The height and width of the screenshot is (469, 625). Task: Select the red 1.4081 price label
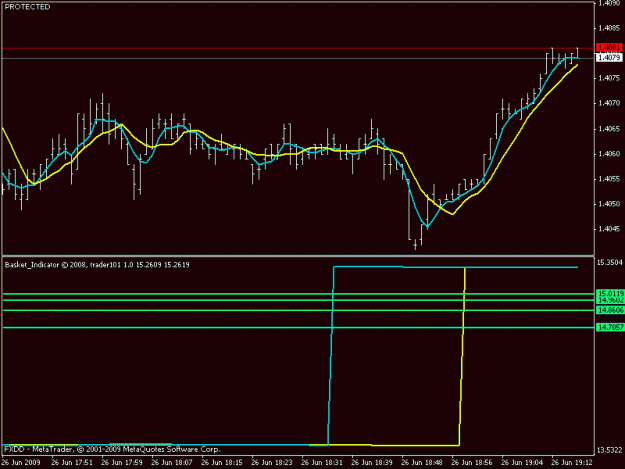[x=609, y=48]
